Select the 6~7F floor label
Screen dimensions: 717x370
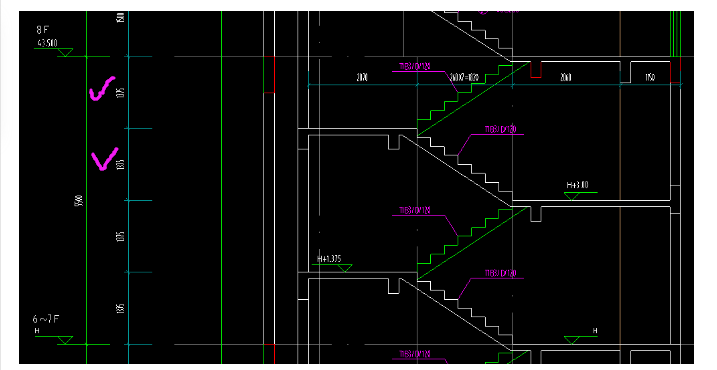45,319
